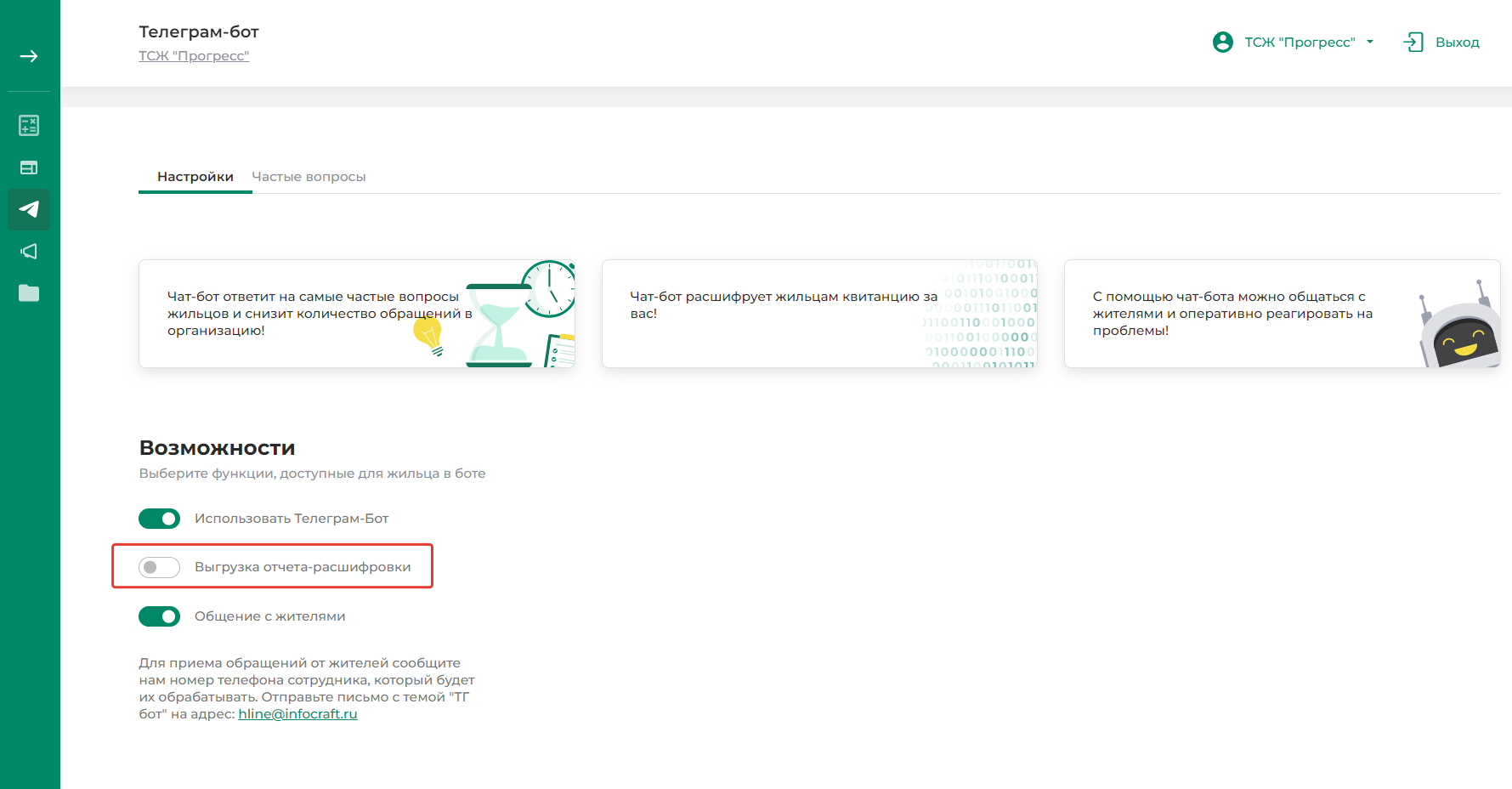Disable the Использовать Телеграм-Бот toggle
Viewport: 1512px width, 789px height.
[x=159, y=519]
